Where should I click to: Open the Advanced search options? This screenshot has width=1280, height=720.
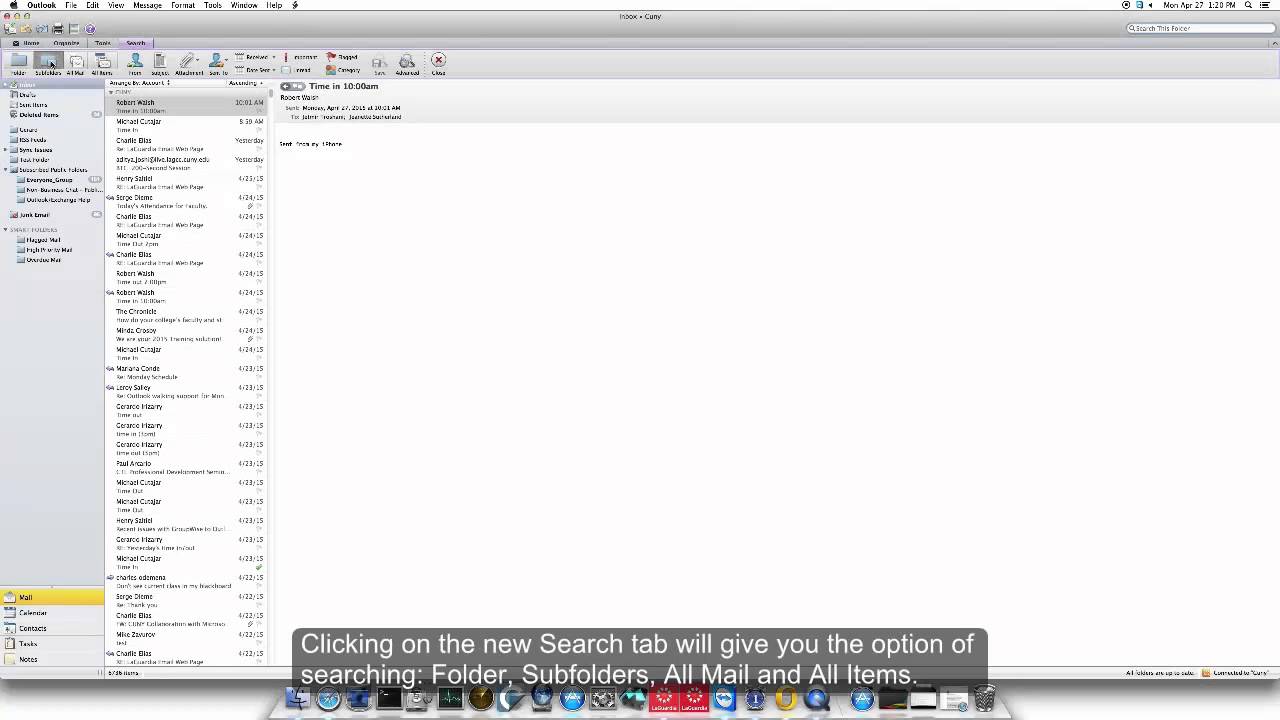click(407, 63)
